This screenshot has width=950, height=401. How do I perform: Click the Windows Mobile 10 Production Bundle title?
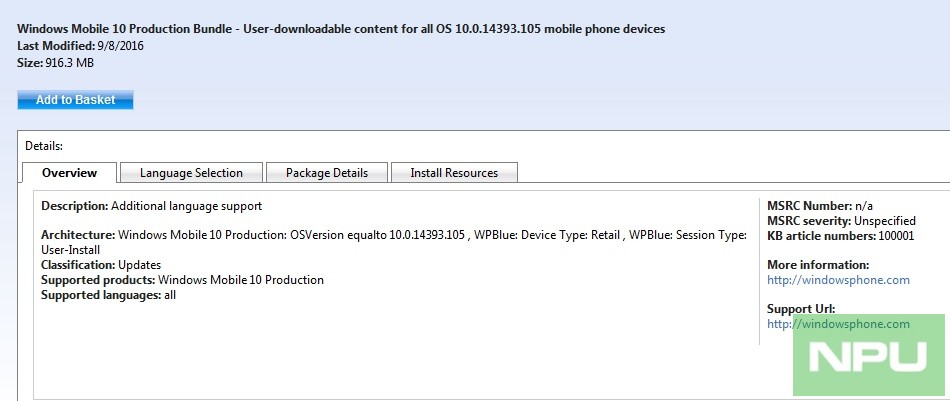pyautogui.click(x=341, y=29)
